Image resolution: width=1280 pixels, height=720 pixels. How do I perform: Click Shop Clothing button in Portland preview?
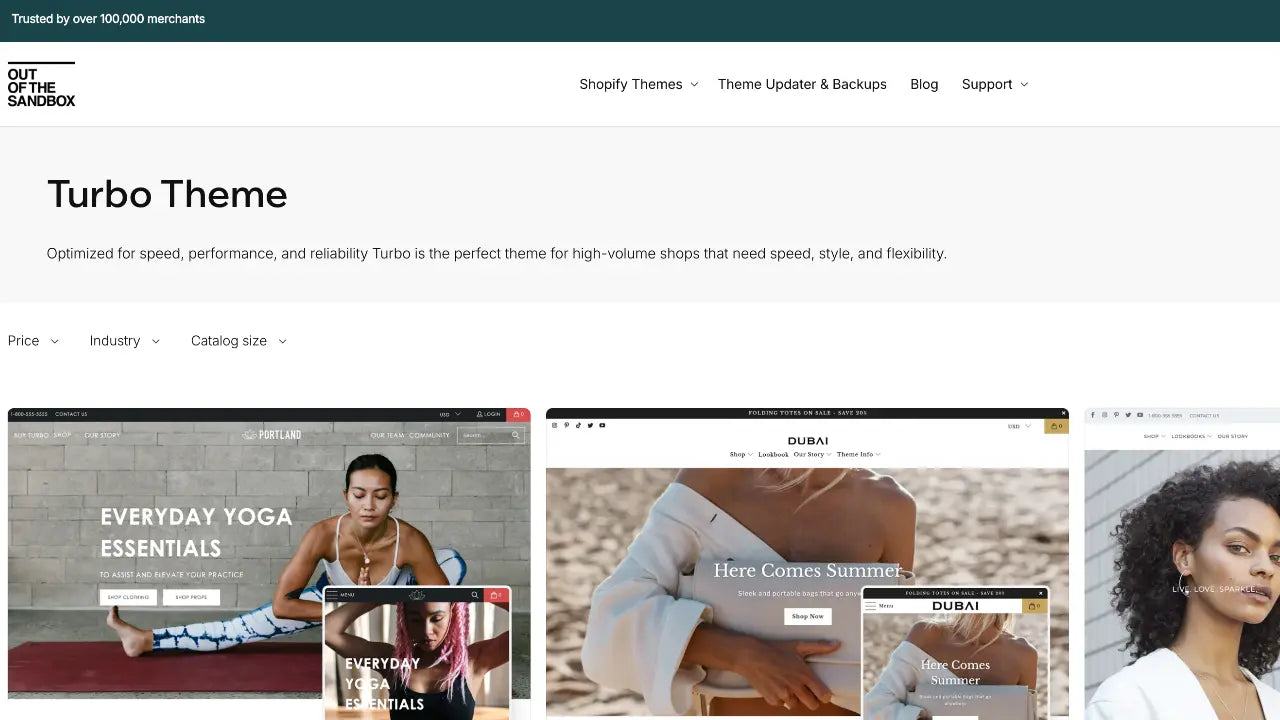(x=128, y=597)
